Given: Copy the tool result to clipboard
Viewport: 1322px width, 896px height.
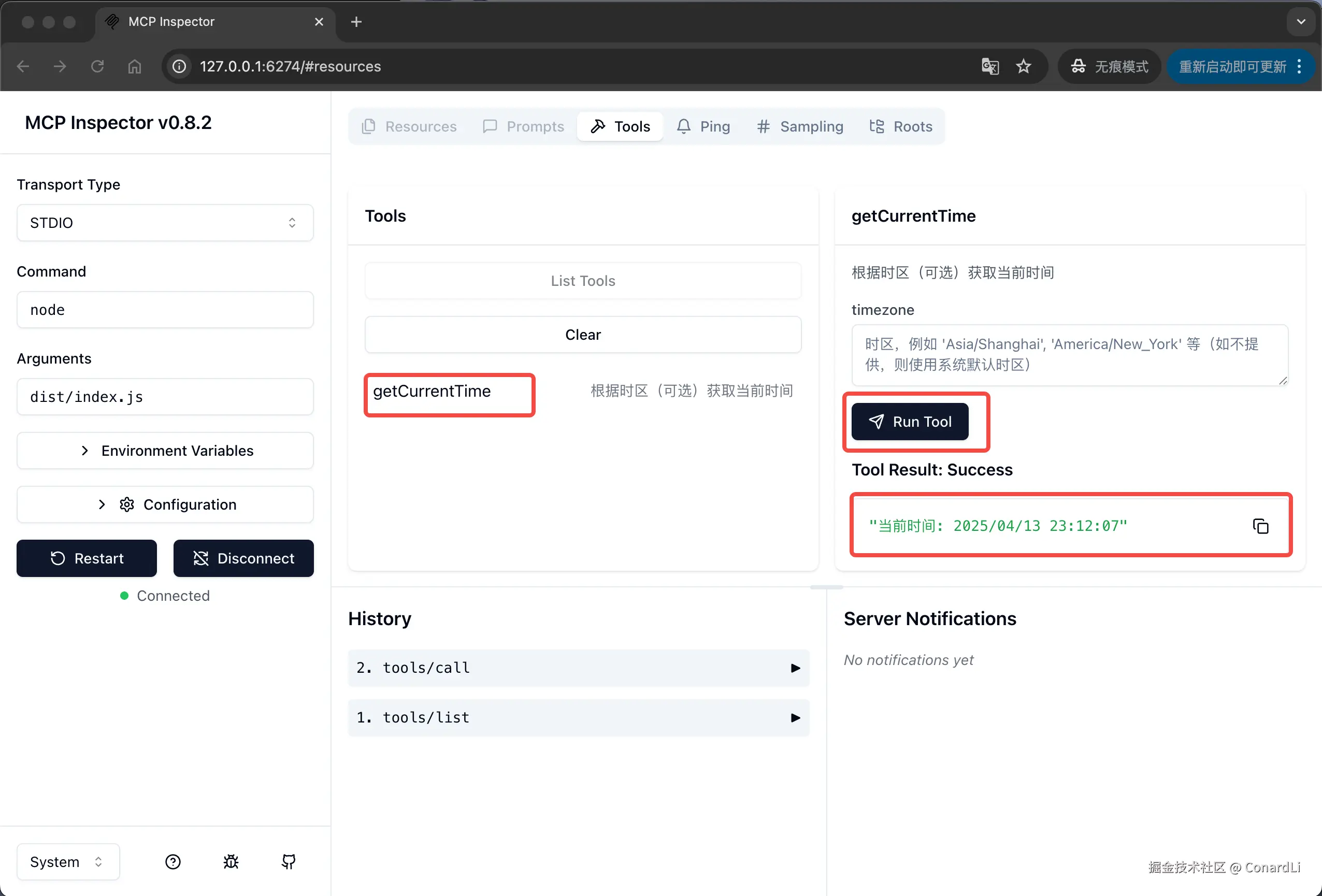Looking at the screenshot, I should pyautogui.click(x=1260, y=526).
